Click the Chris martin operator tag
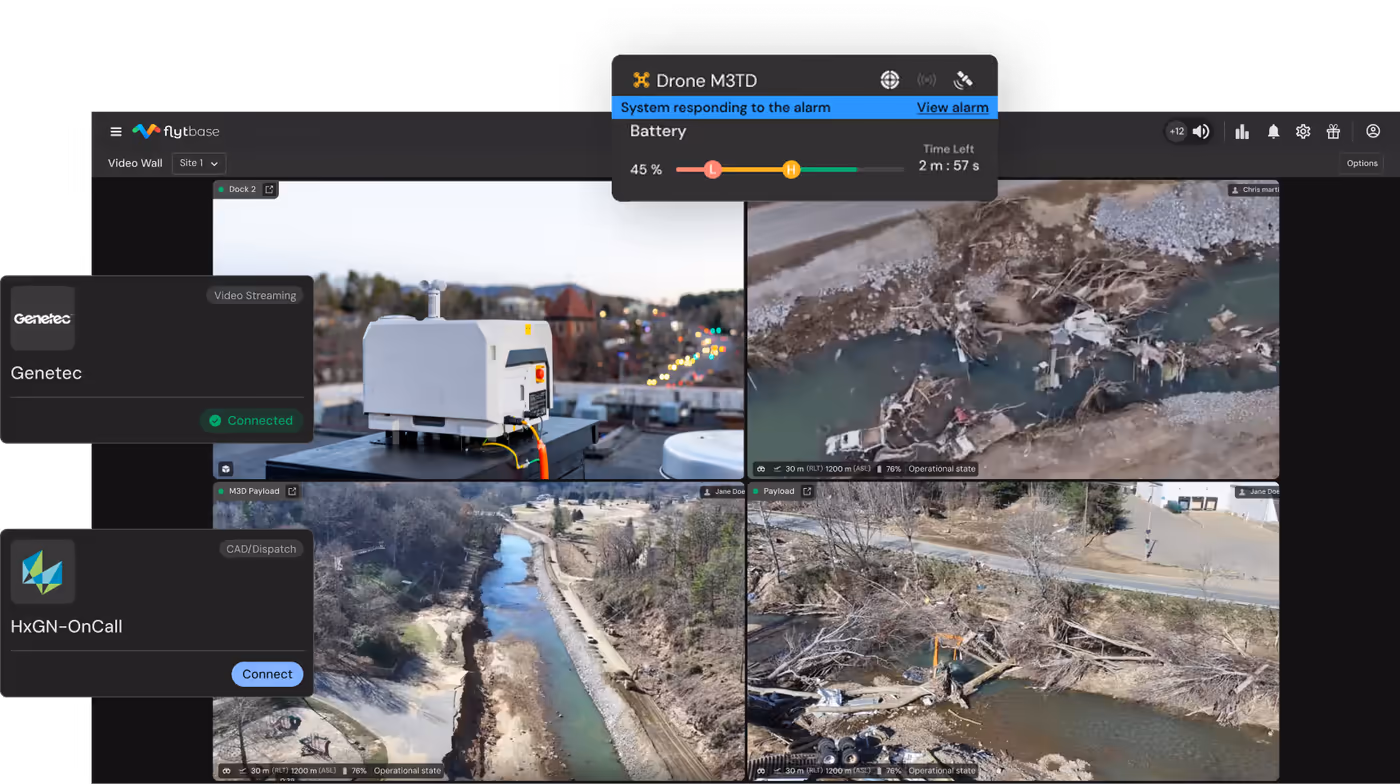Image resolution: width=1400 pixels, height=784 pixels. tap(1254, 189)
